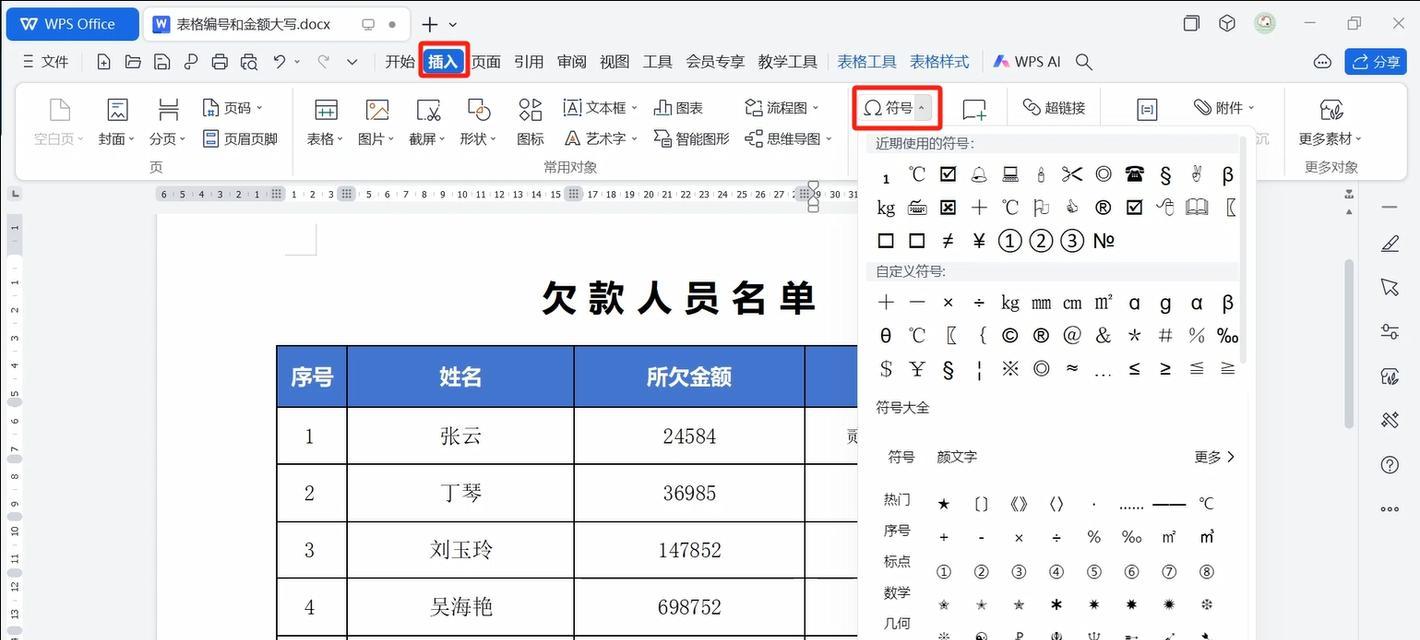Click the save icon in quick toolbar
1420x640 pixels.
coord(162,62)
